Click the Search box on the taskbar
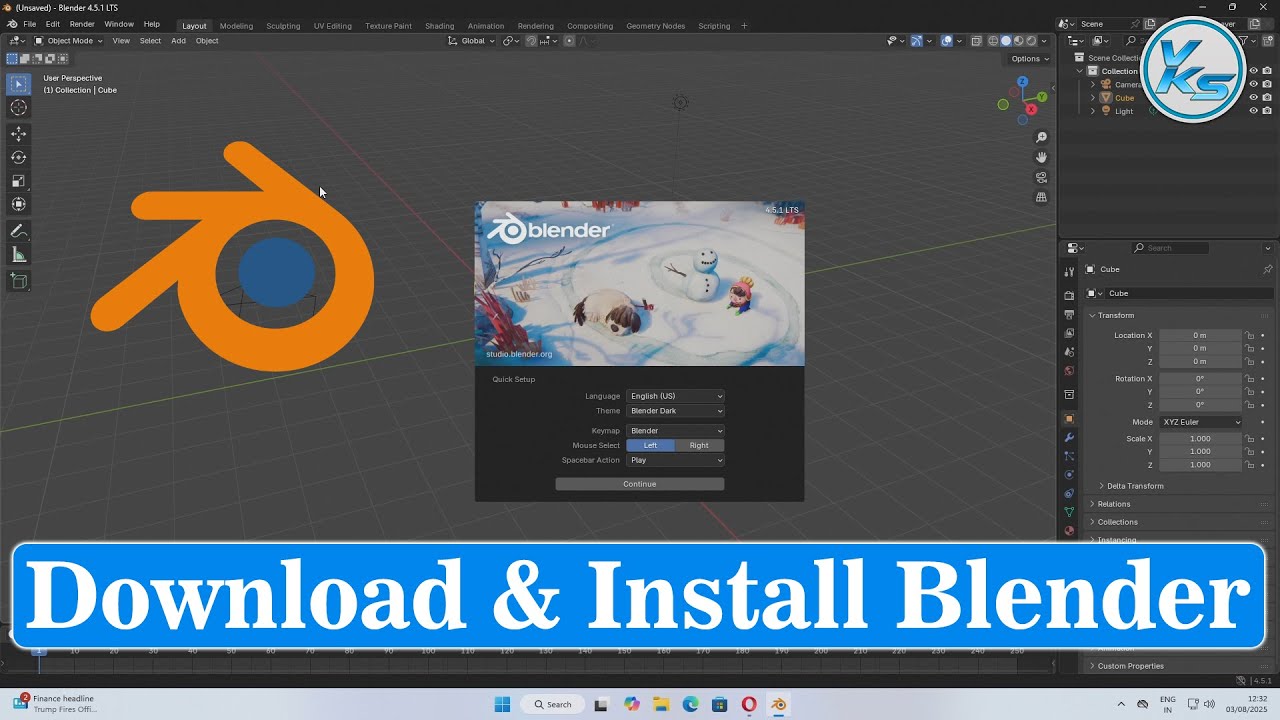The image size is (1280, 720). coord(552,704)
